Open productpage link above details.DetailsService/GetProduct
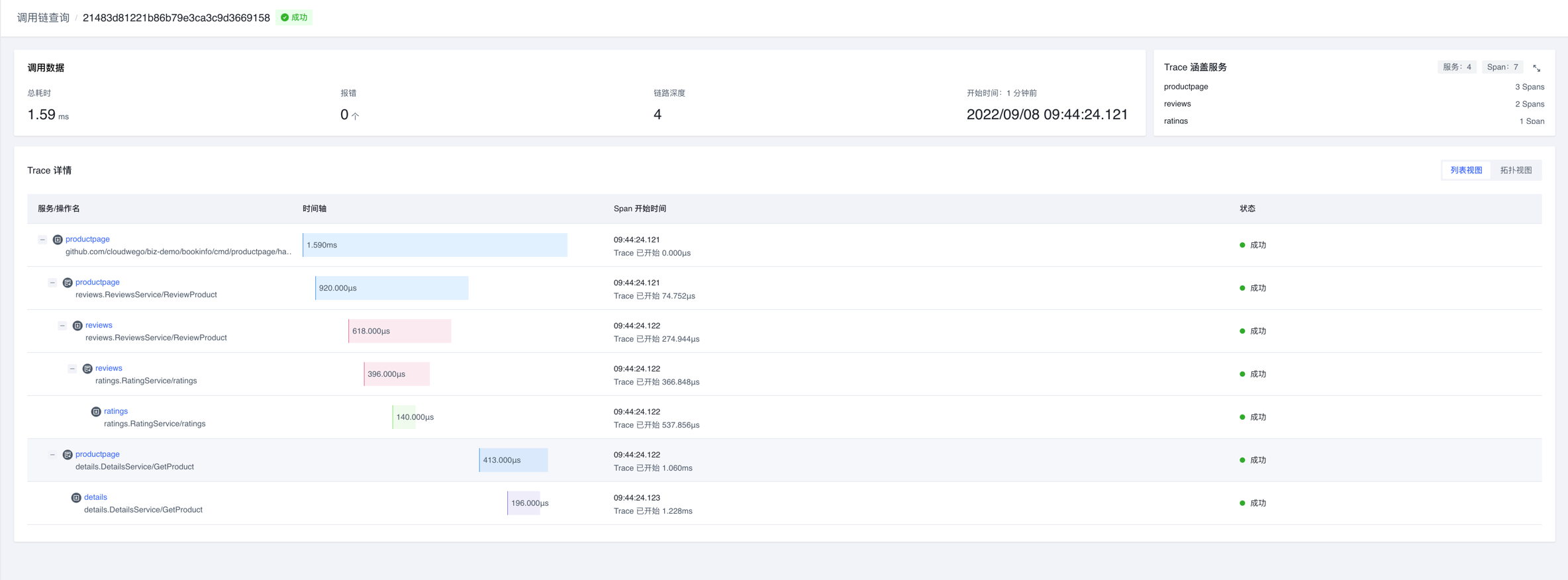The height and width of the screenshot is (580, 1568). 97,454
